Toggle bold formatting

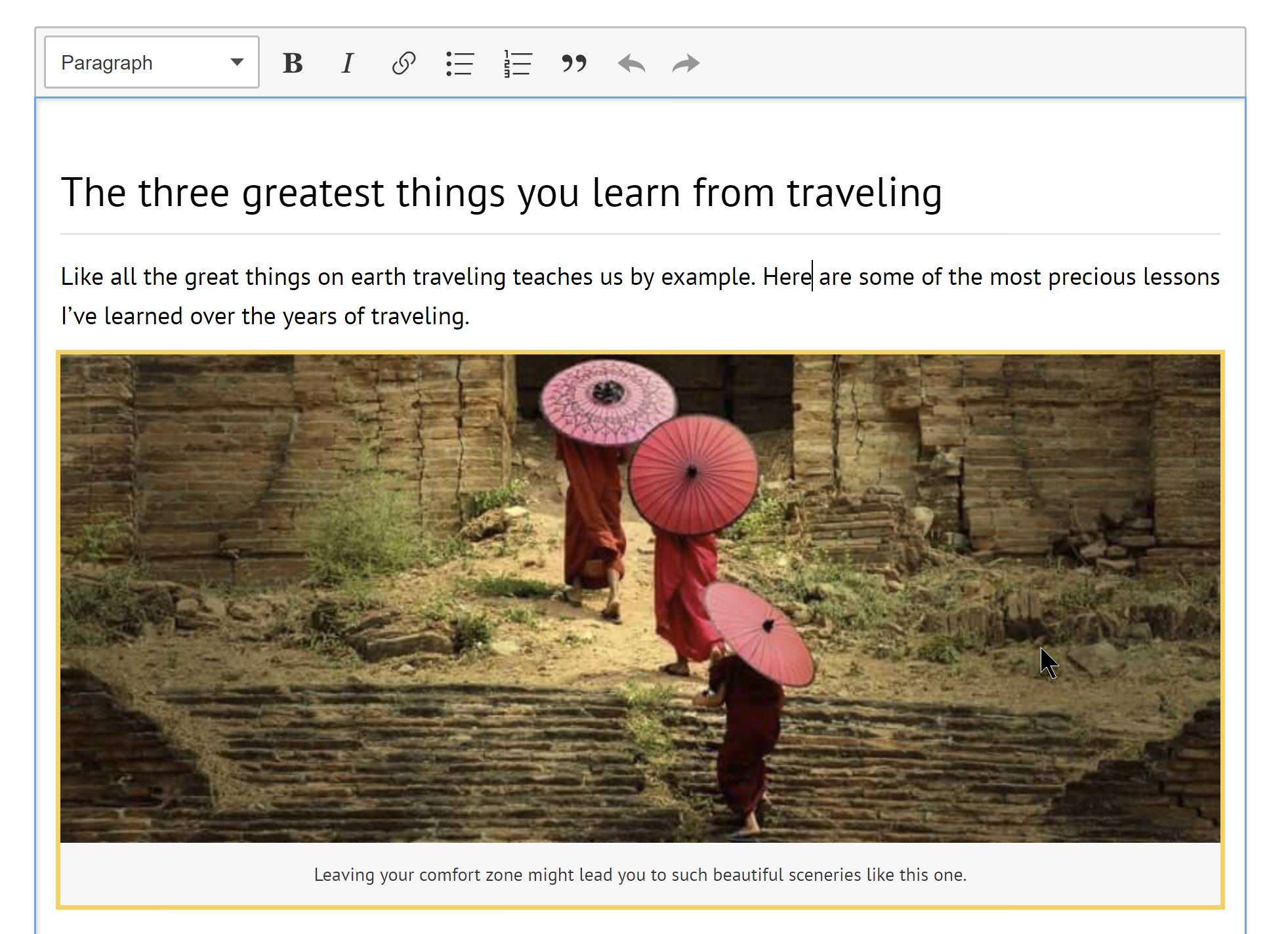(x=293, y=63)
